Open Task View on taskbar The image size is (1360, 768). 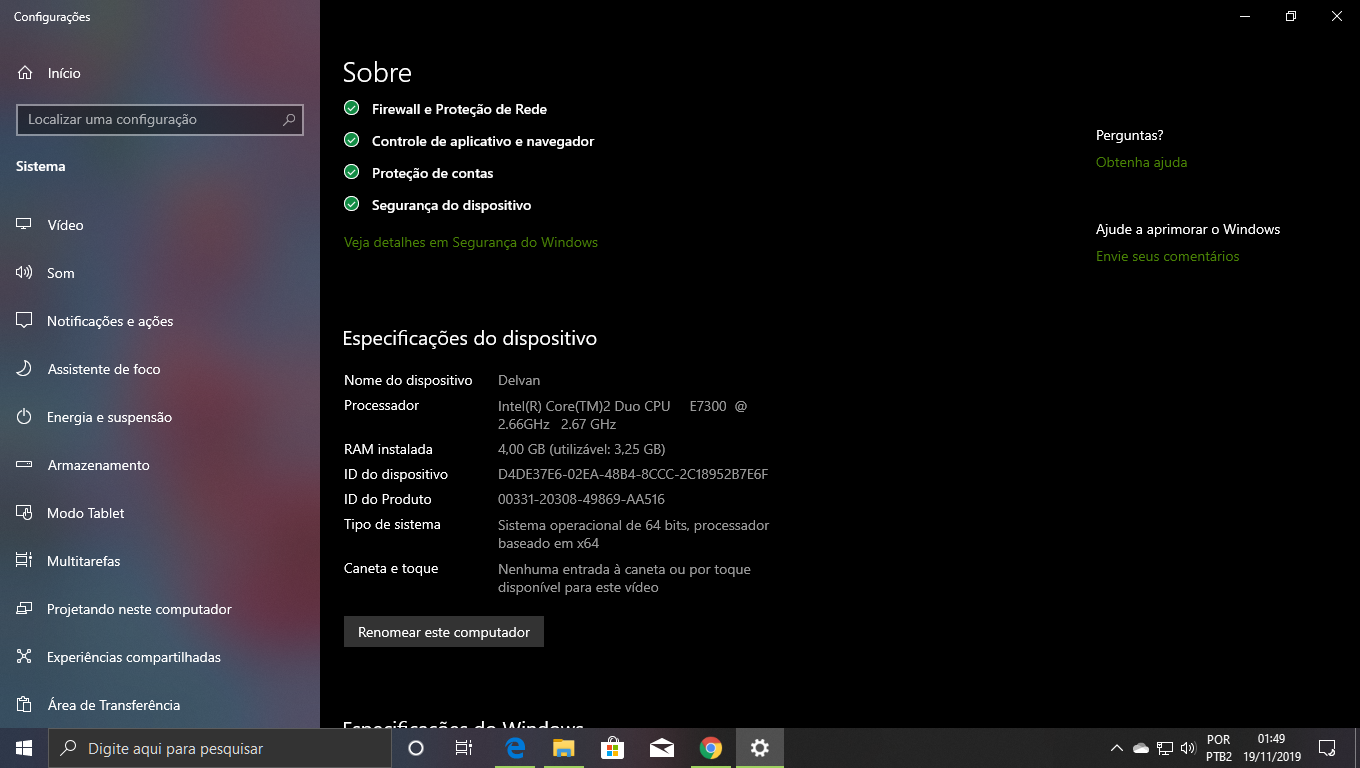coord(464,748)
